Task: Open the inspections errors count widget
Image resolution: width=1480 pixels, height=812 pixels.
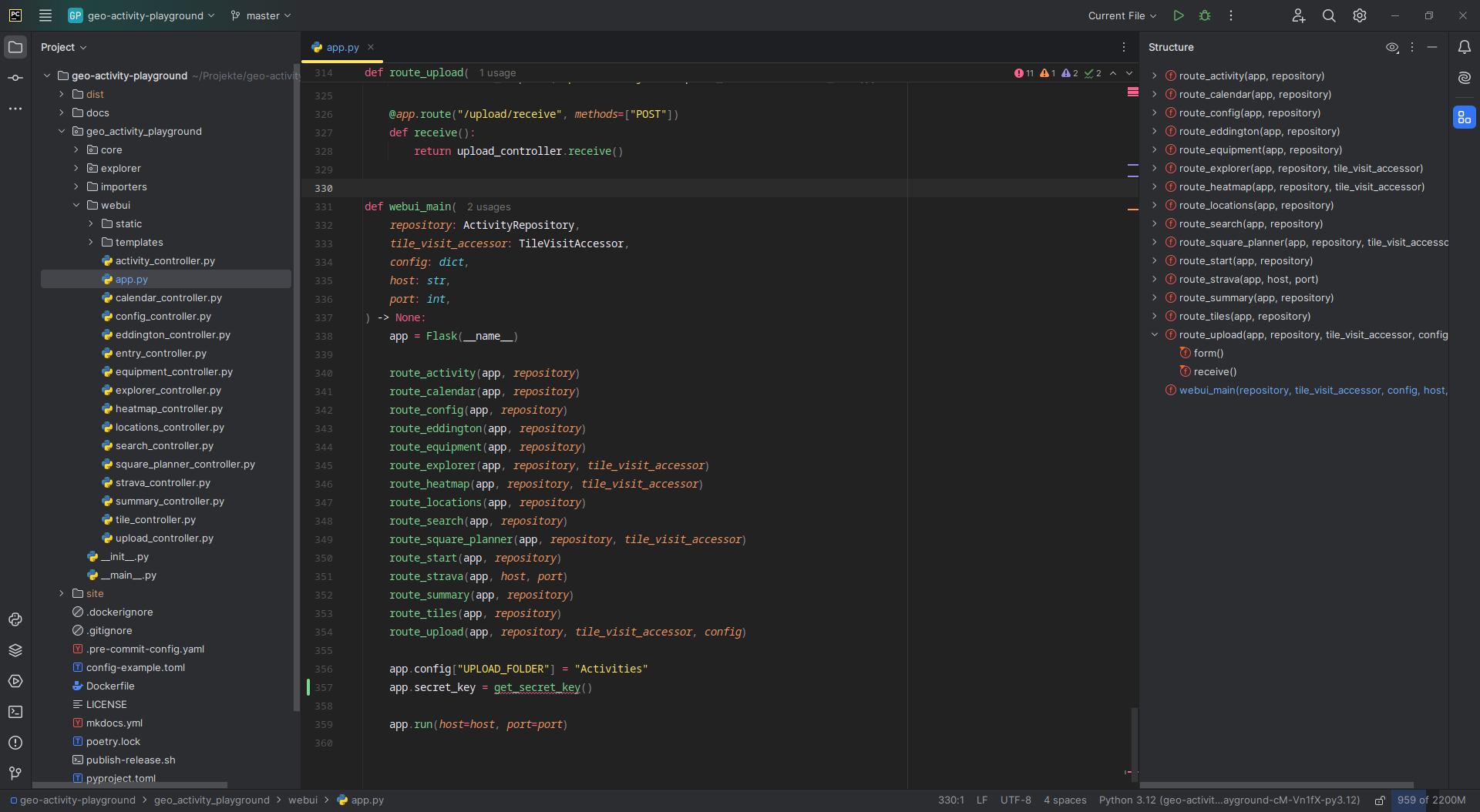Action: (x=1024, y=73)
